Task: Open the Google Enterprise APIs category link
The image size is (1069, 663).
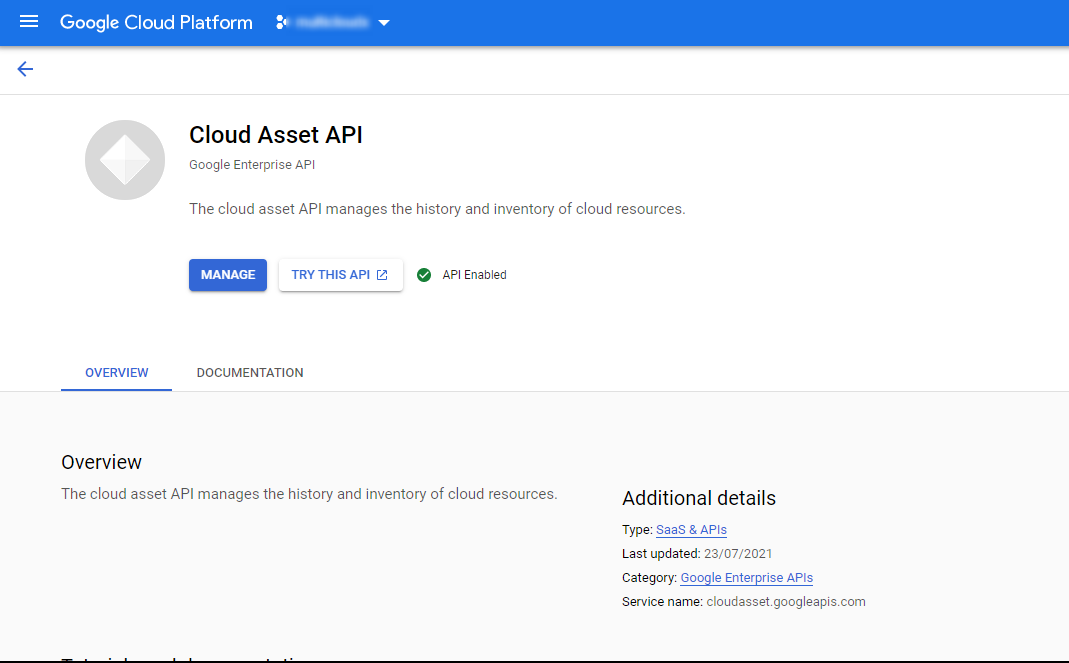Action: click(x=746, y=578)
